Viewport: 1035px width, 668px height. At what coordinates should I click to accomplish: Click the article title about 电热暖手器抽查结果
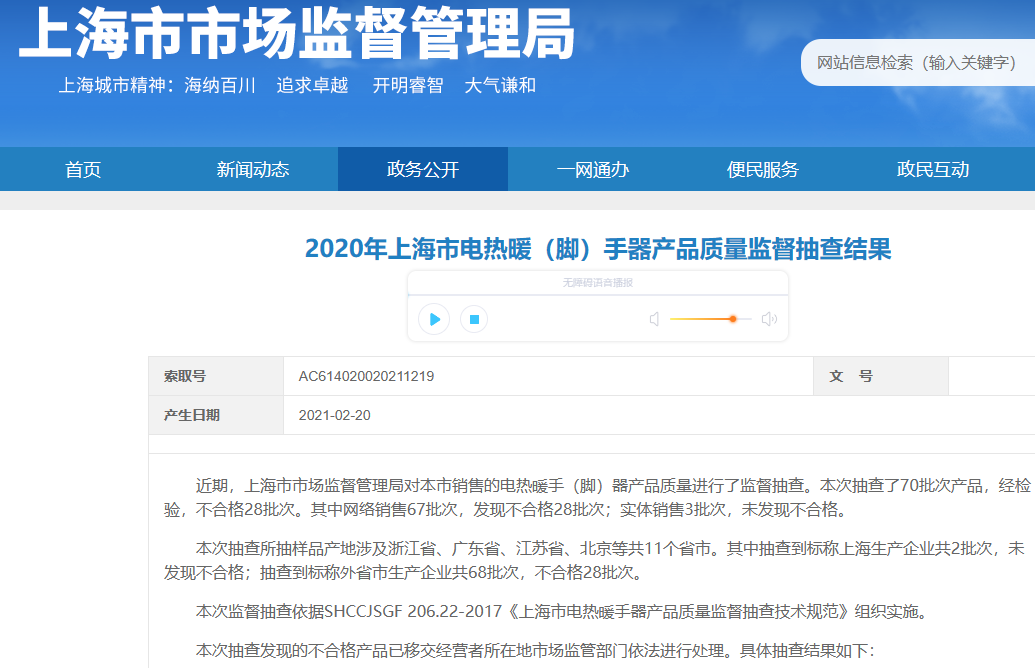598,249
